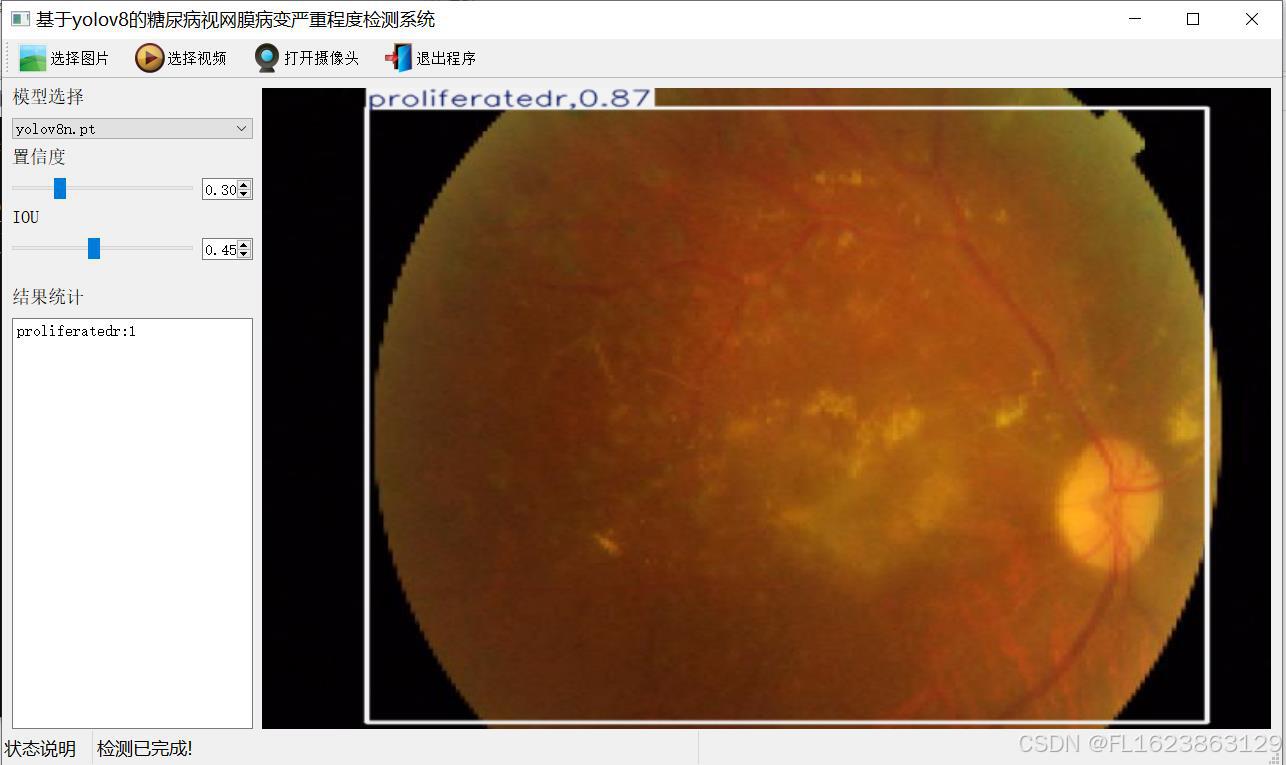Maximize the application window
Screen dimensions: 1286x765
point(1192,19)
